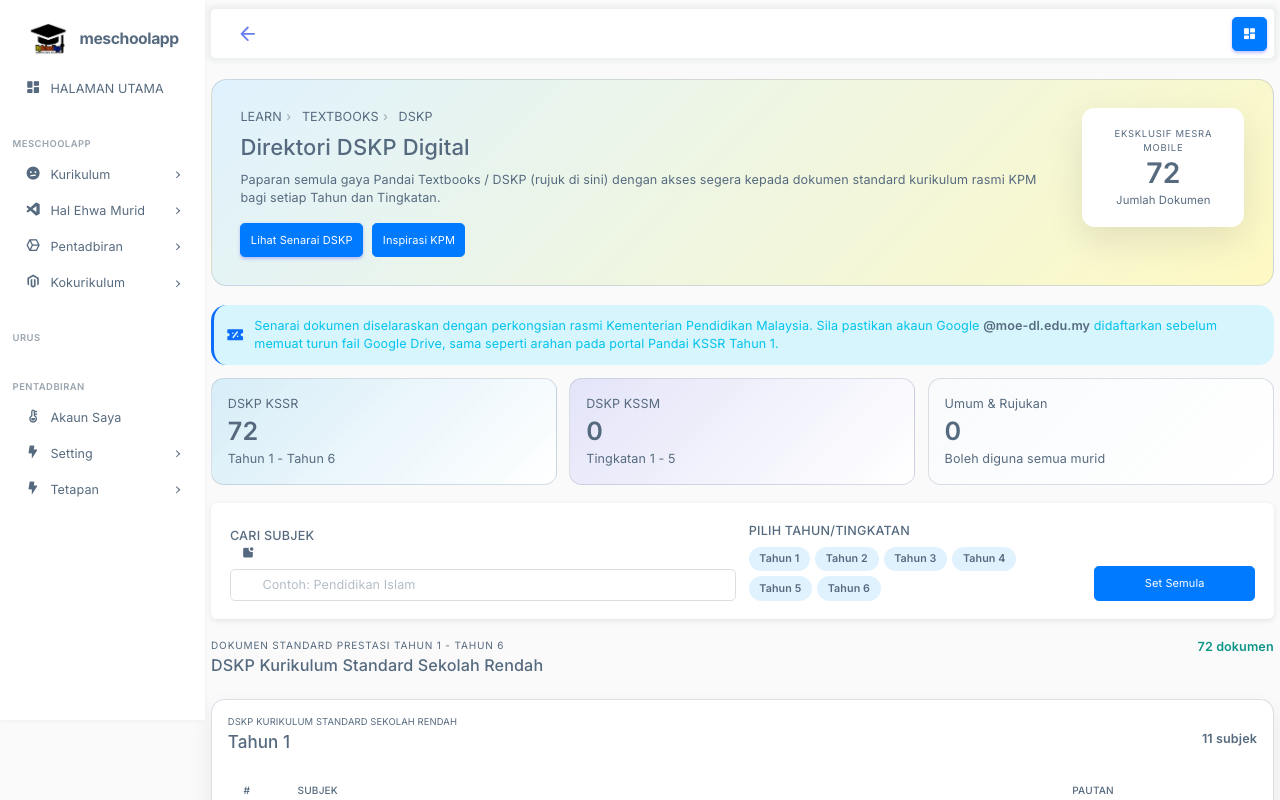Click the meschoolapp brand name
The width and height of the screenshot is (1280, 800).
point(129,39)
